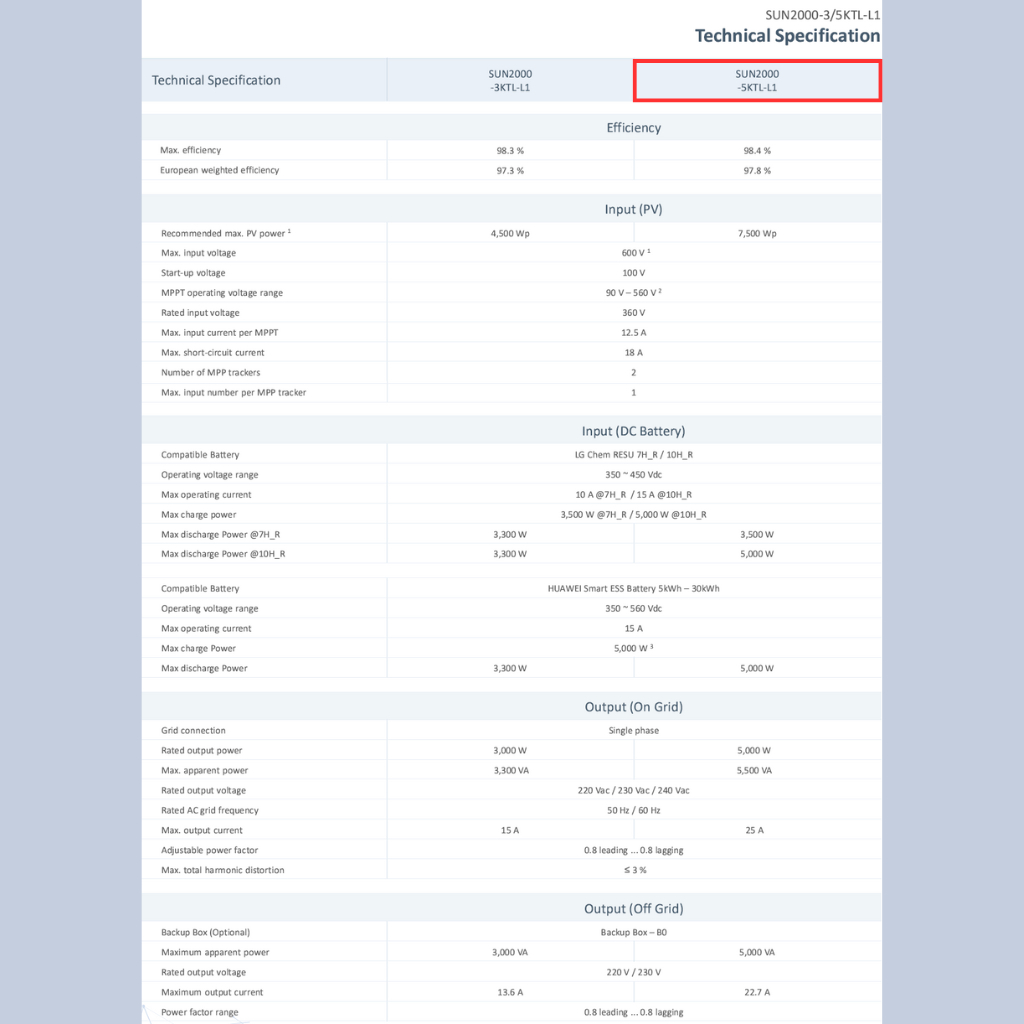
Task: Click the "Max. input number per MPP tracker" label
Action: (234, 392)
